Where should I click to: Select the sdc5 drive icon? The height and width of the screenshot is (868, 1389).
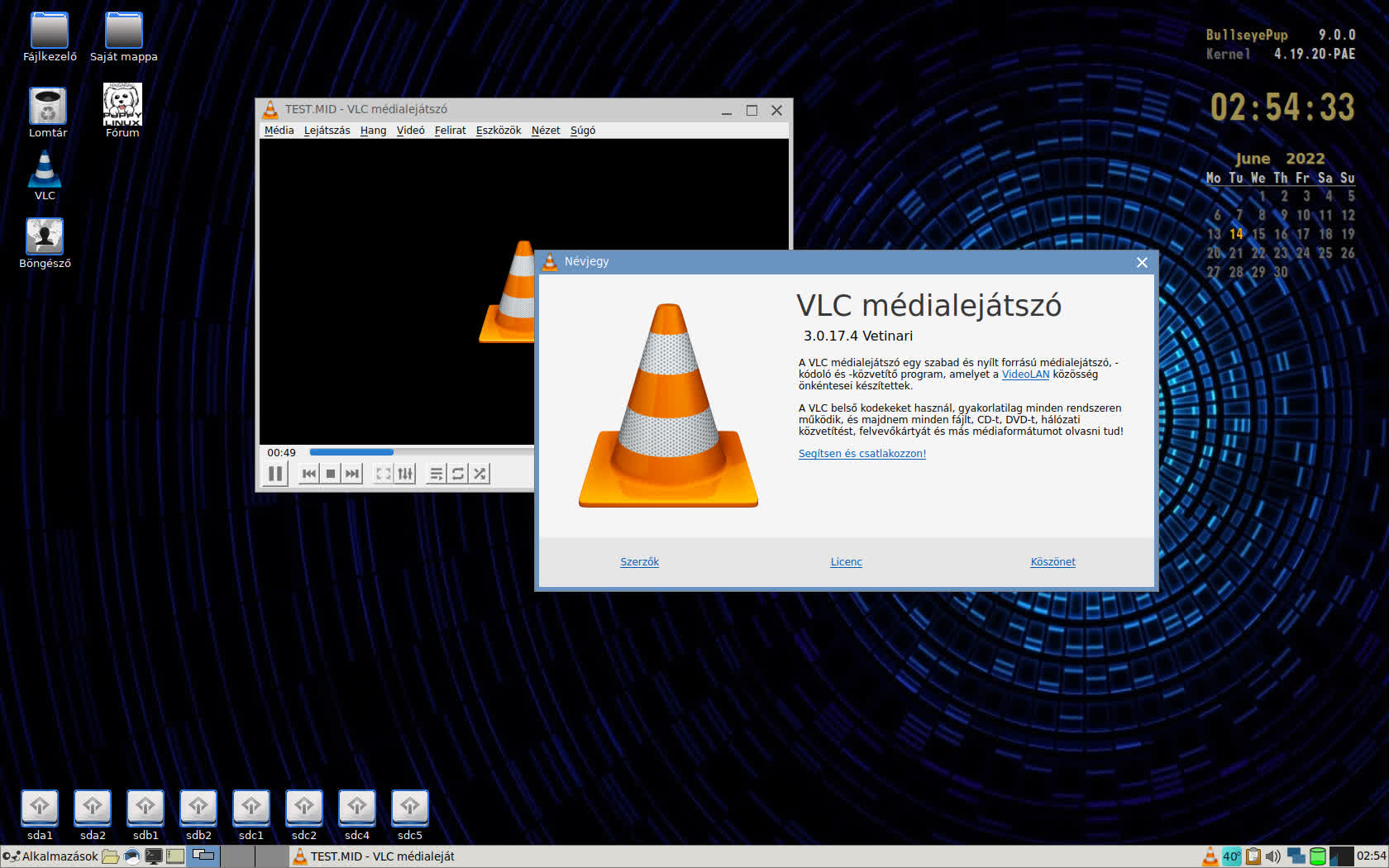tap(410, 815)
